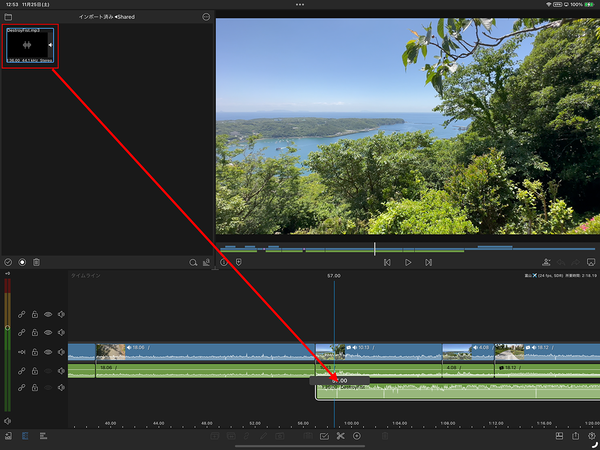Click the 1:04.00 ruler mark
This screenshot has height=450, width=600.
[399, 423]
